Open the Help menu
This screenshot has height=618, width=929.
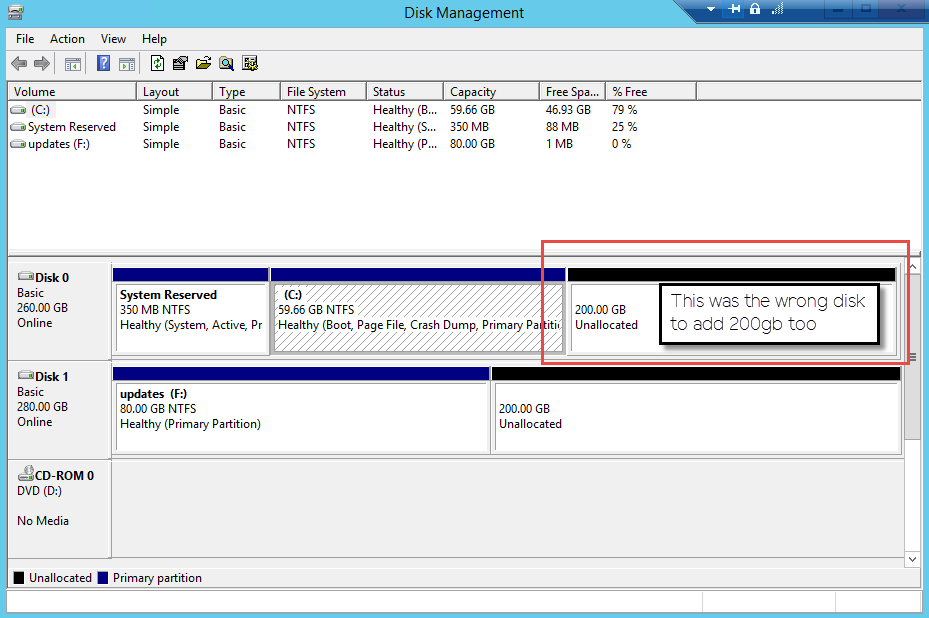tap(154, 39)
